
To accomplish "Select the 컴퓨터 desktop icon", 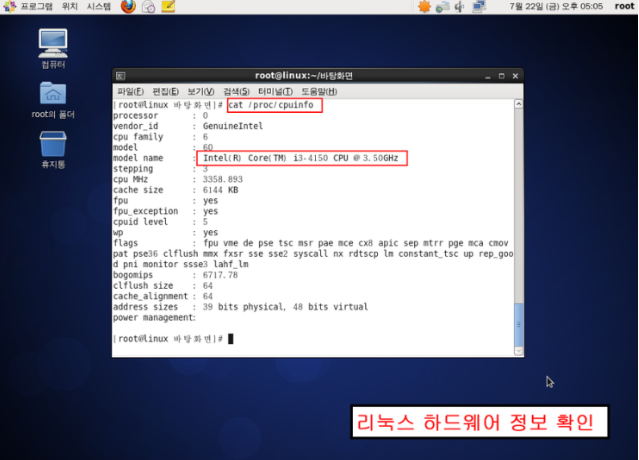I will coord(53,48).
